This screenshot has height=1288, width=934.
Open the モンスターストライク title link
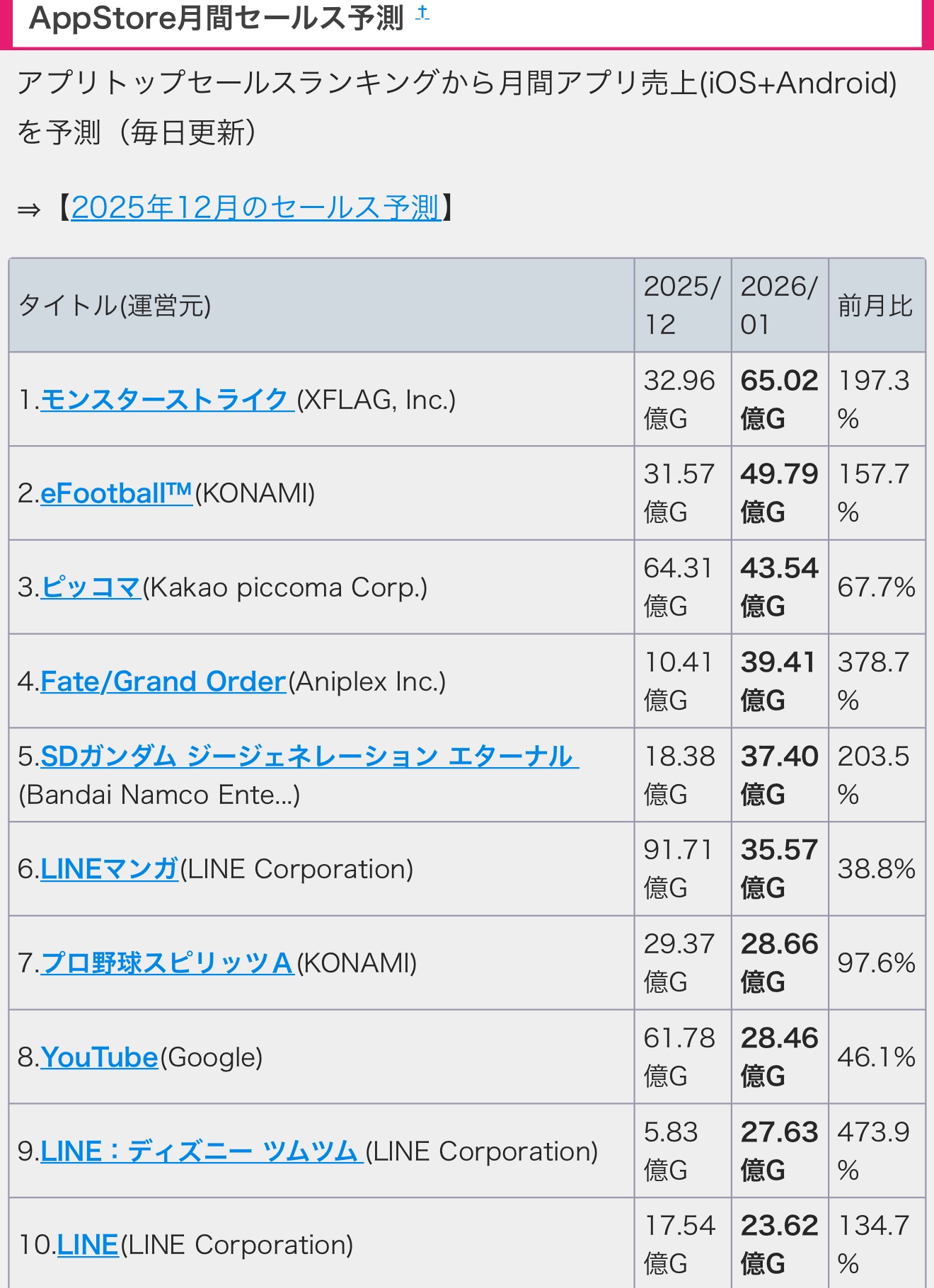(x=166, y=400)
